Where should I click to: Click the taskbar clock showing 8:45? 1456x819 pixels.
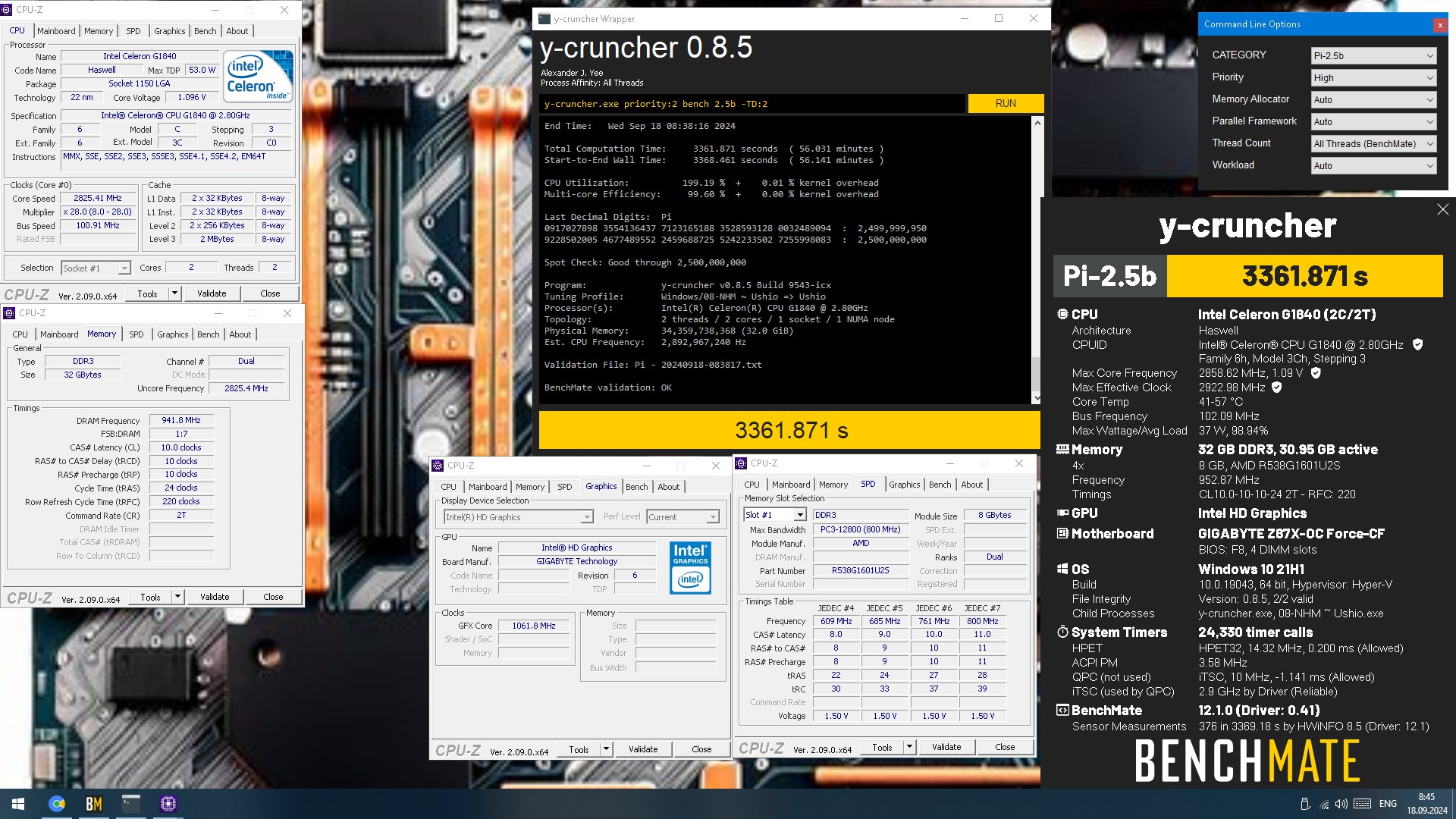(x=1426, y=804)
